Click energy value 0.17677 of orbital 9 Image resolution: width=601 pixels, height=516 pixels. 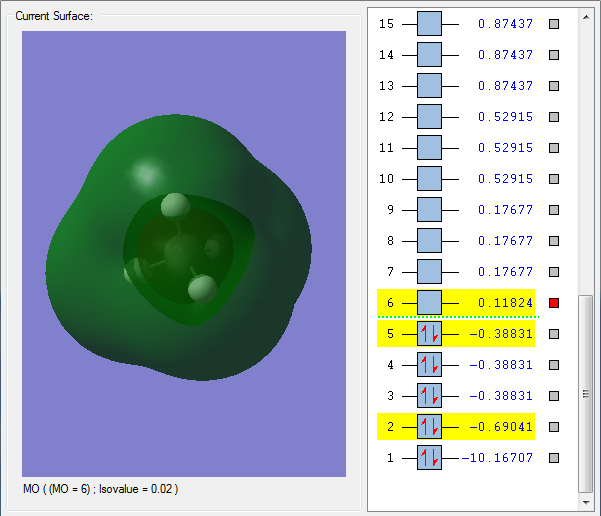point(506,210)
